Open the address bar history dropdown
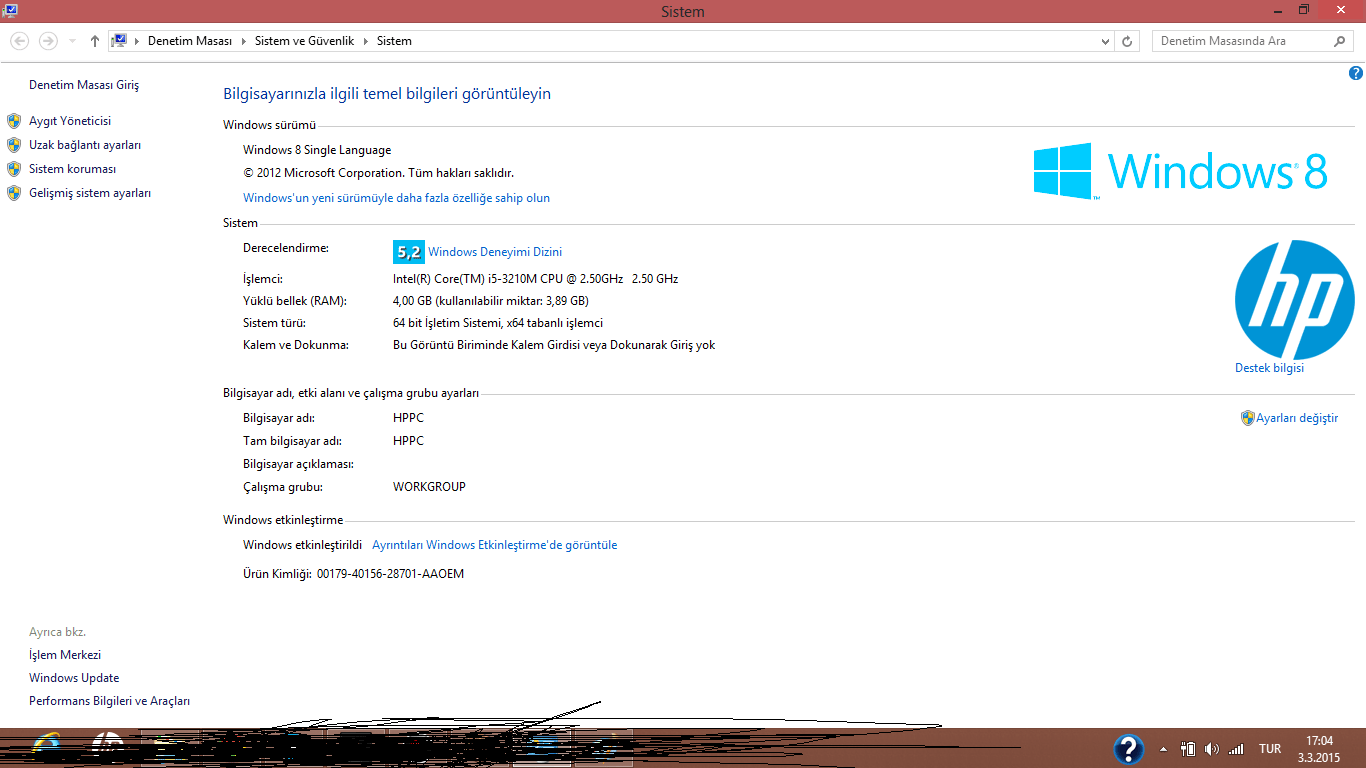 (1105, 41)
